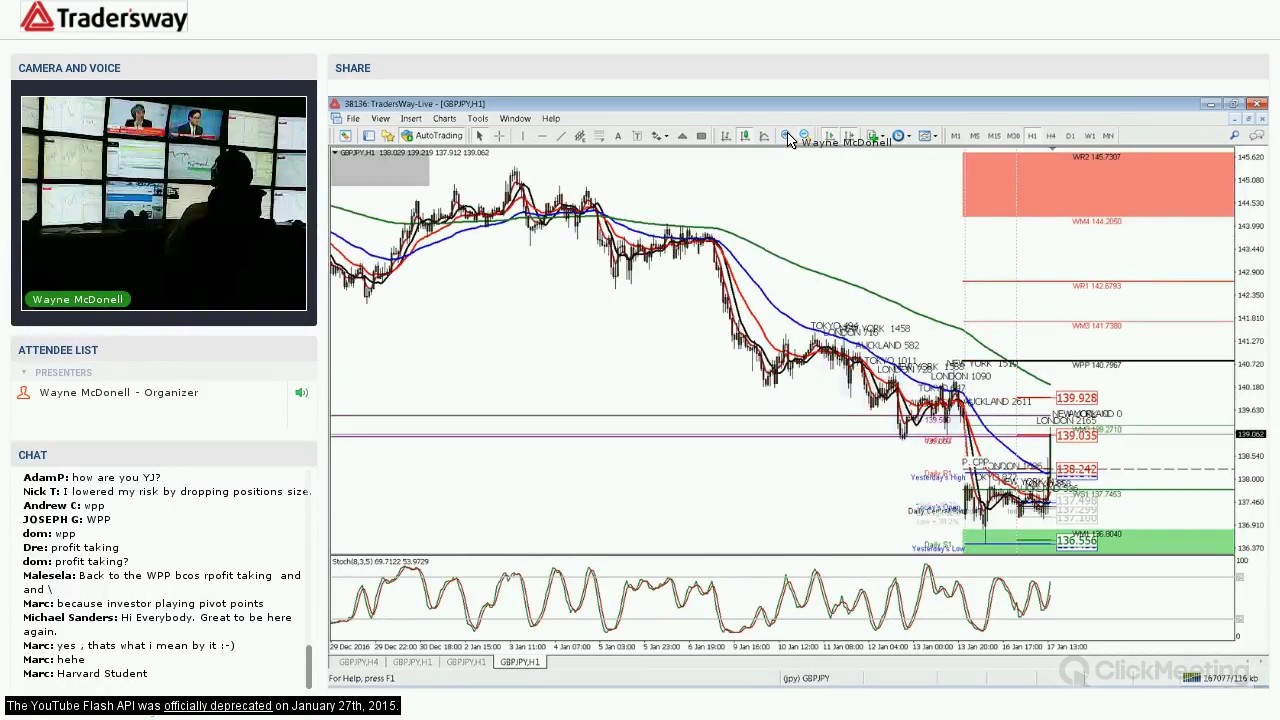Select the text 'A' tool
1280x720 pixels.
[618, 136]
